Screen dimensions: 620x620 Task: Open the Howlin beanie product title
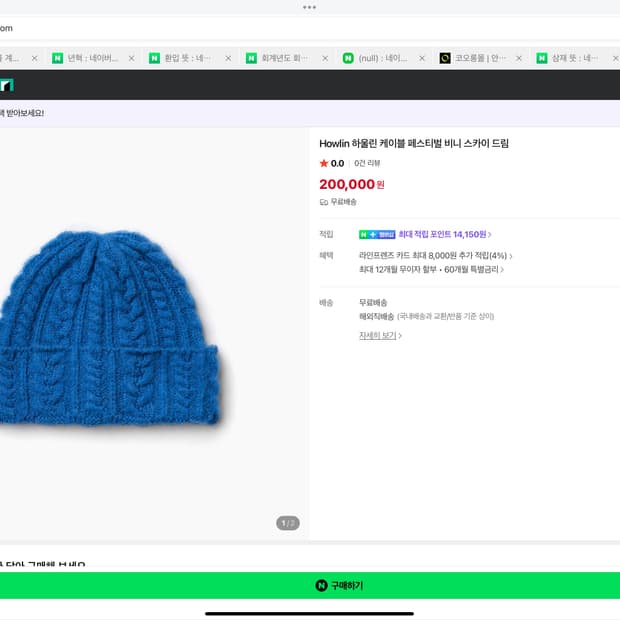click(414, 144)
